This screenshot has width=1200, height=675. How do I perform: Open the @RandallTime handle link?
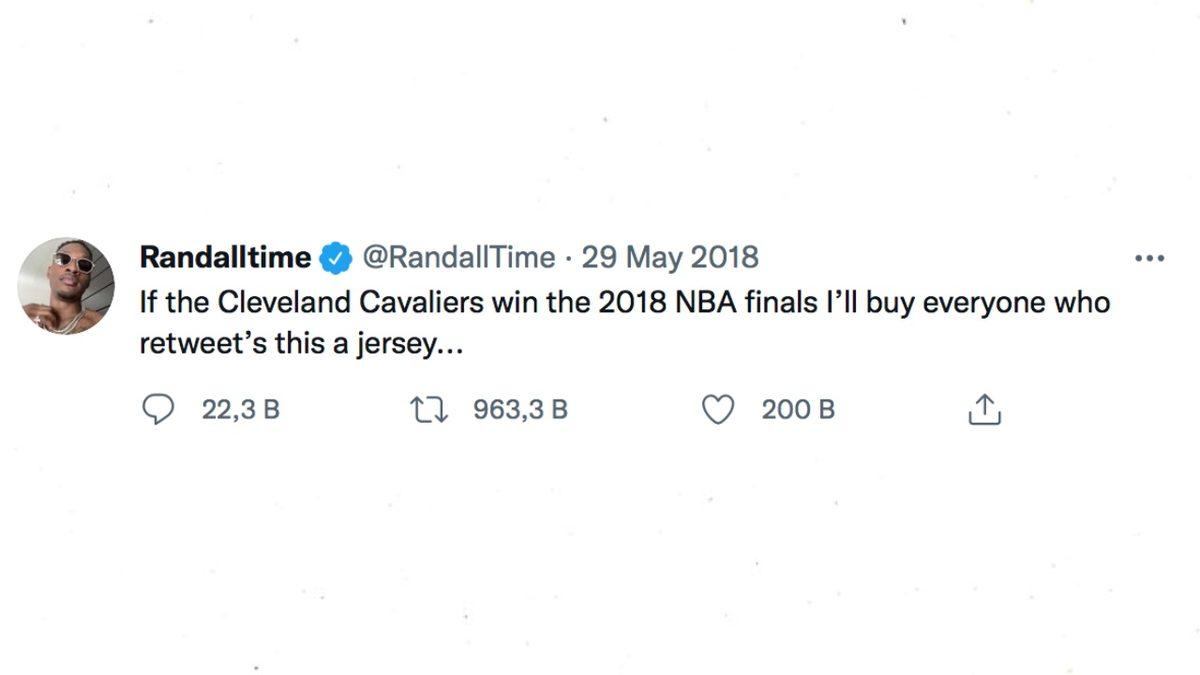(x=456, y=258)
